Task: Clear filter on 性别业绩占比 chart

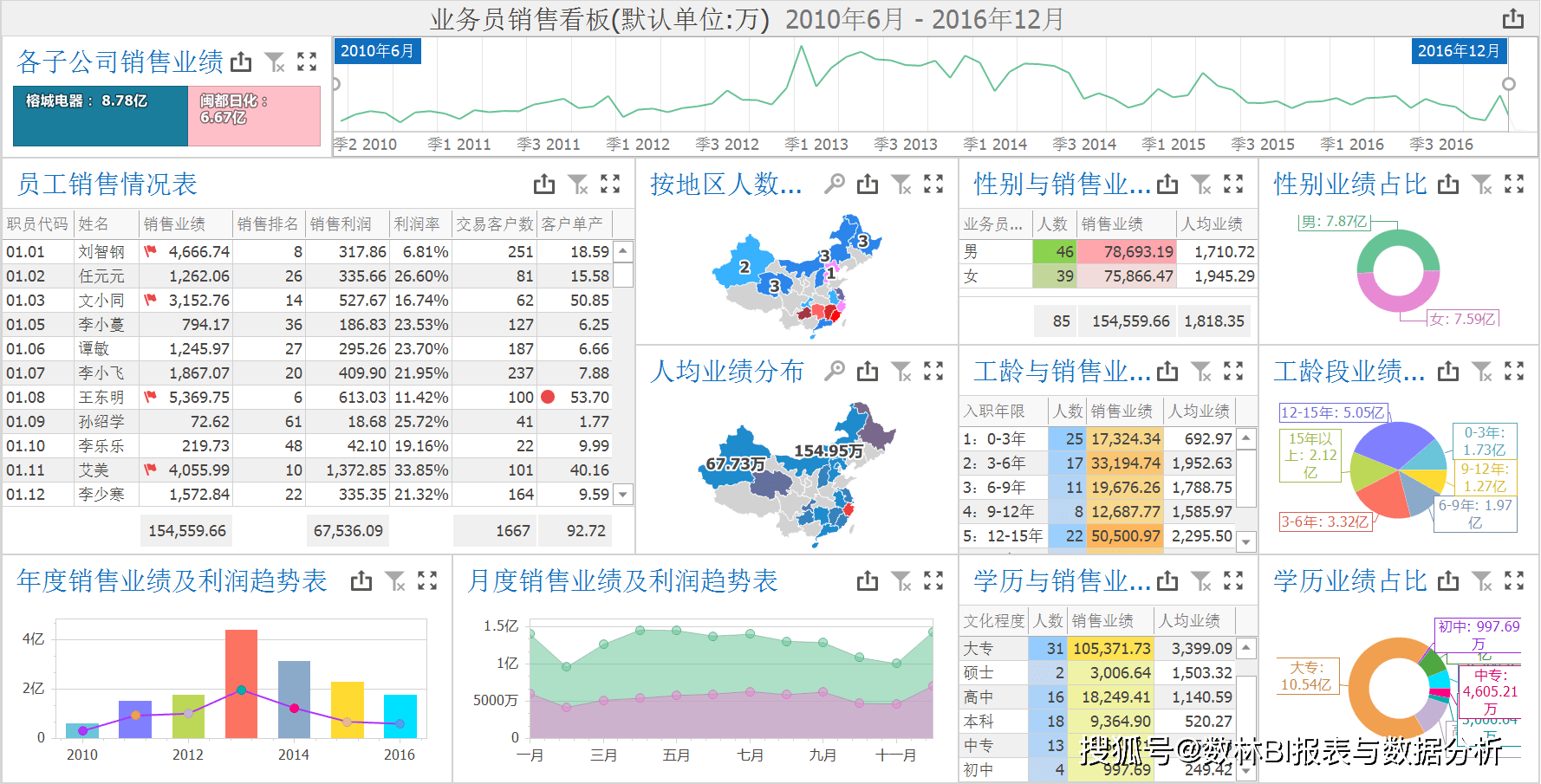Action: click(1482, 184)
